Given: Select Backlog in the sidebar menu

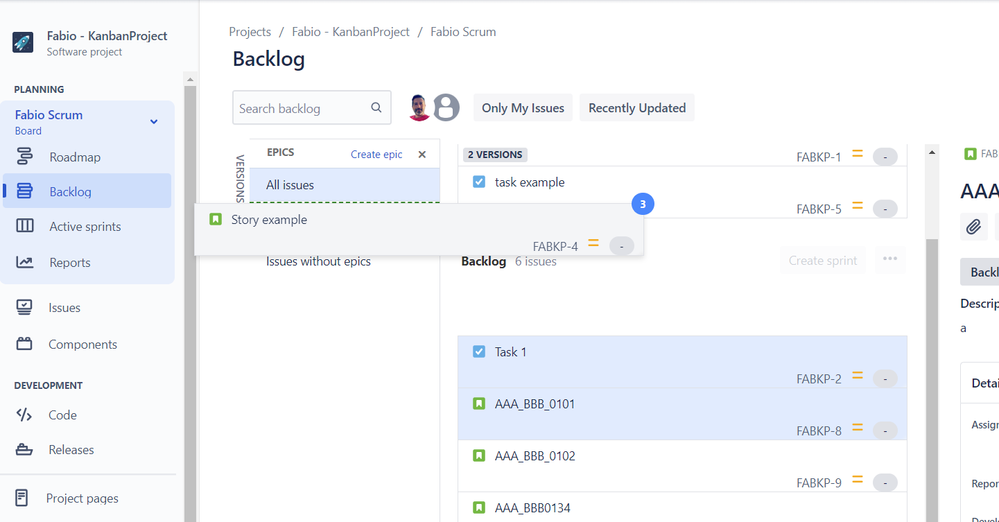Looking at the screenshot, I should tap(70, 192).
